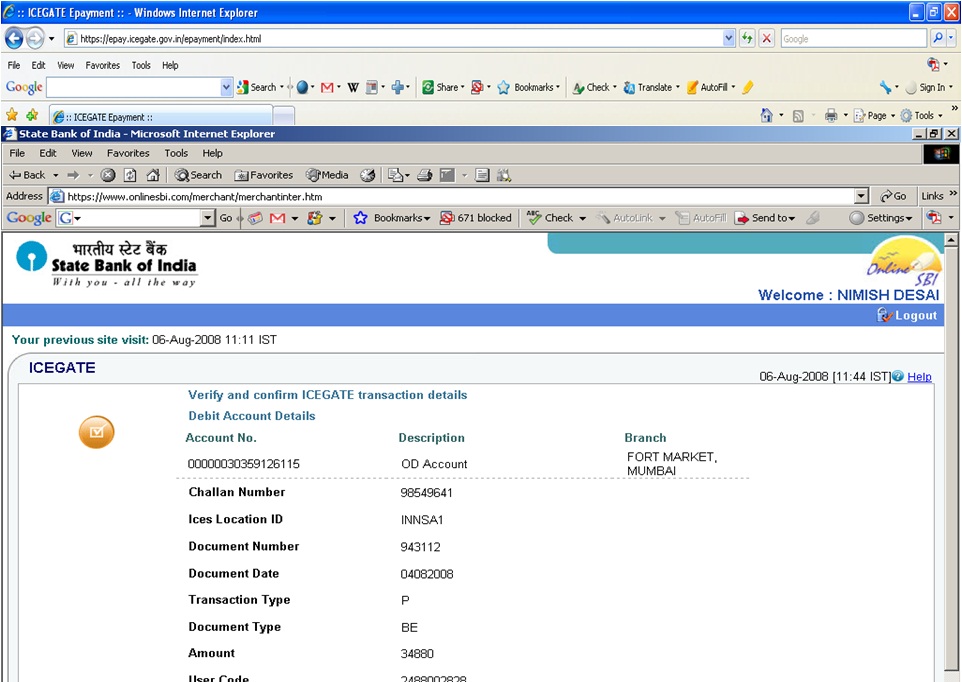
Task: Click History icon in State Bank toolbar
Action: 367,175
